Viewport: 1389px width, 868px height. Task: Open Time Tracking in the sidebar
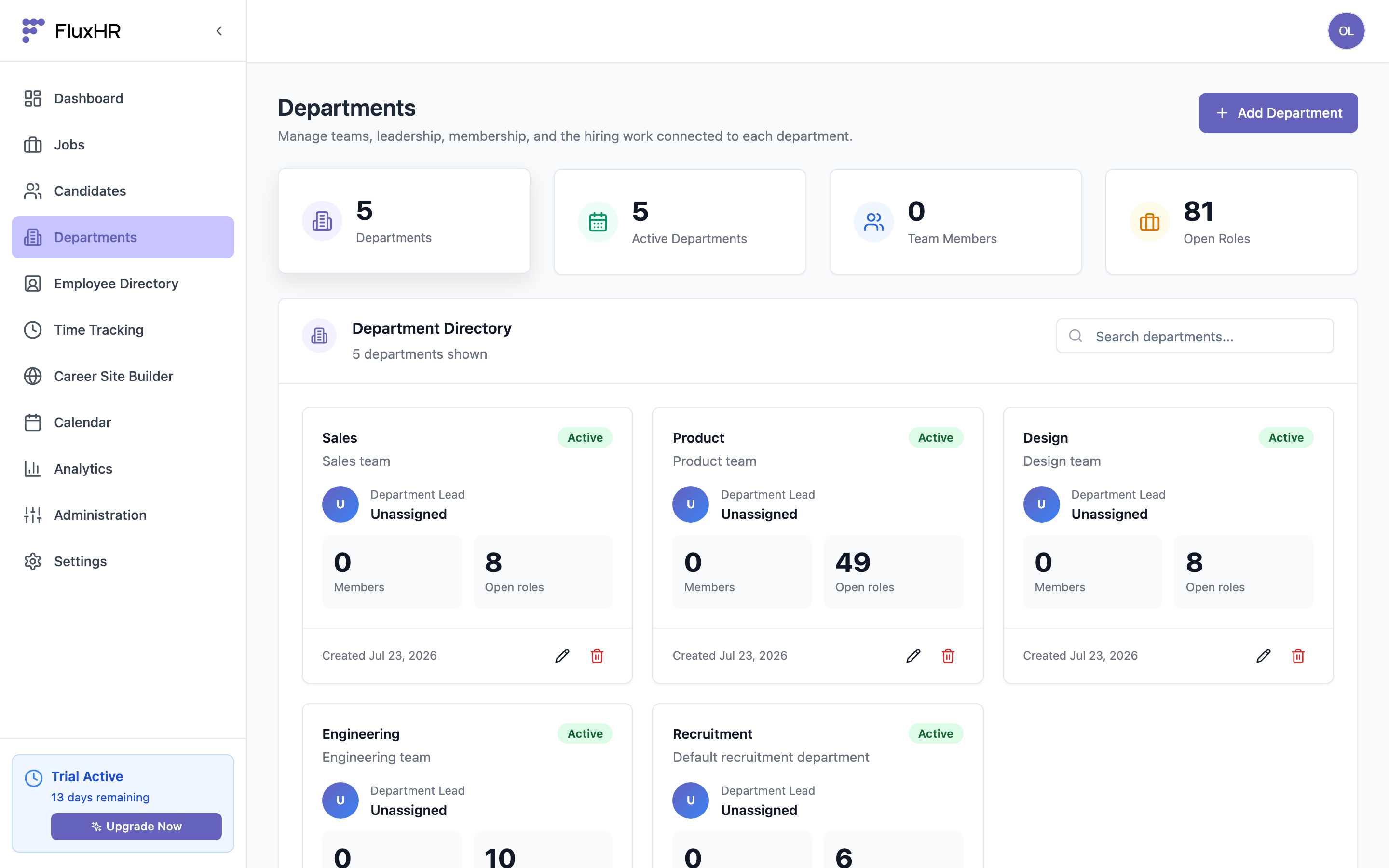[123, 330]
